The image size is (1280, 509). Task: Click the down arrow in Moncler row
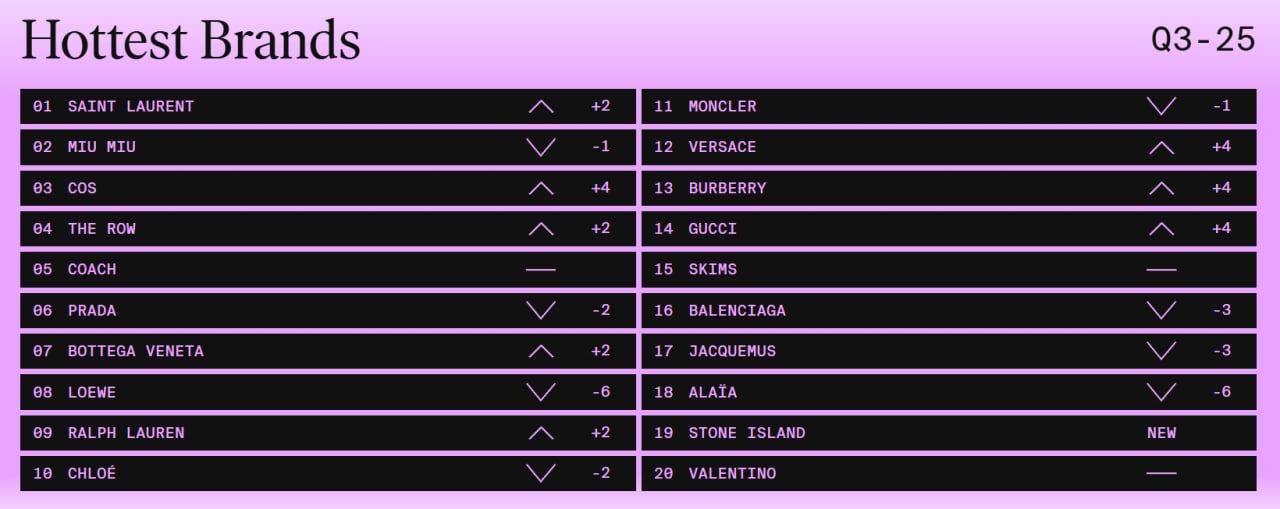coord(1161,106)
